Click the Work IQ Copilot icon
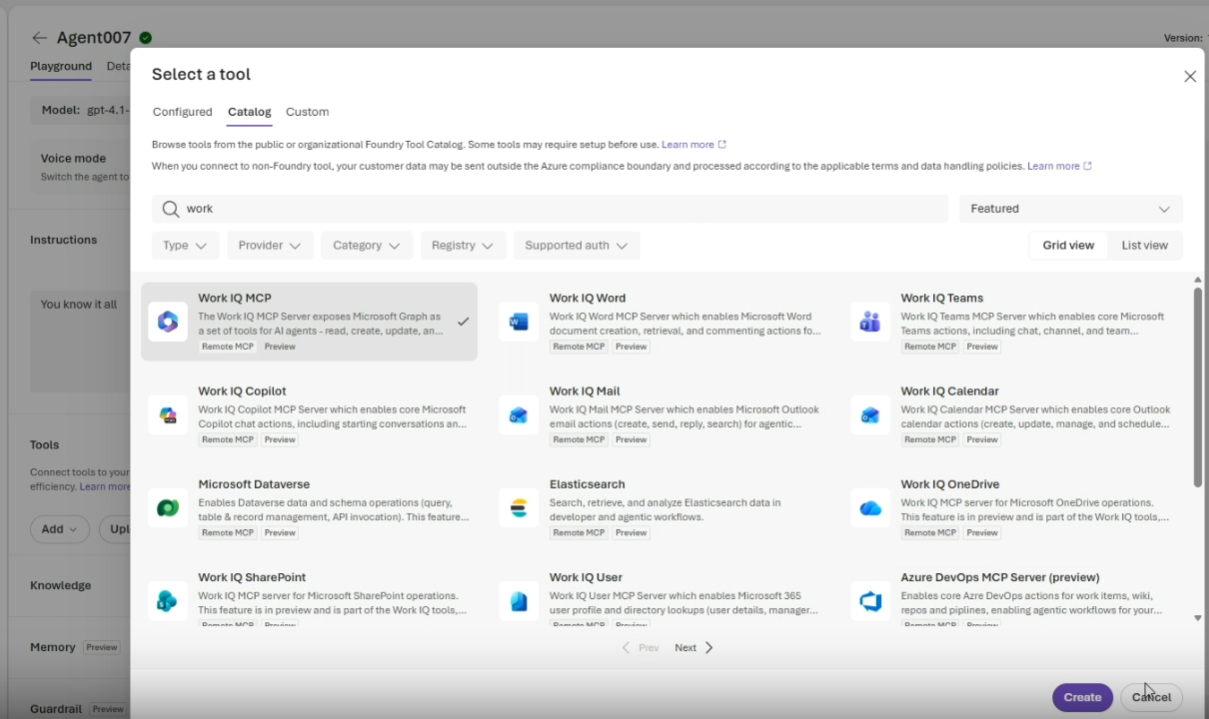Screen dimensions: 1209x719 (x=168, y=414)
